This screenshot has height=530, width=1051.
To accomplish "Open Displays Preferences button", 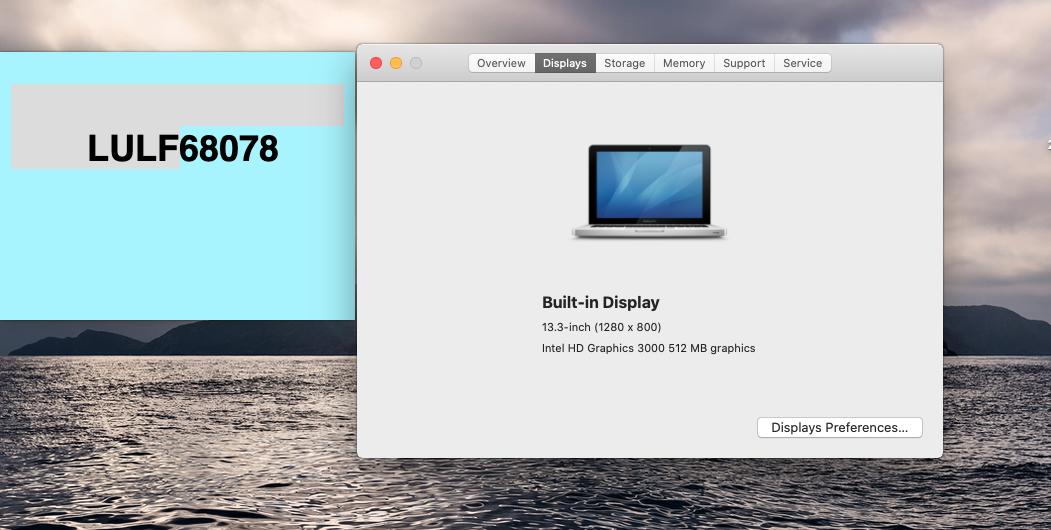I will [840, 427].
